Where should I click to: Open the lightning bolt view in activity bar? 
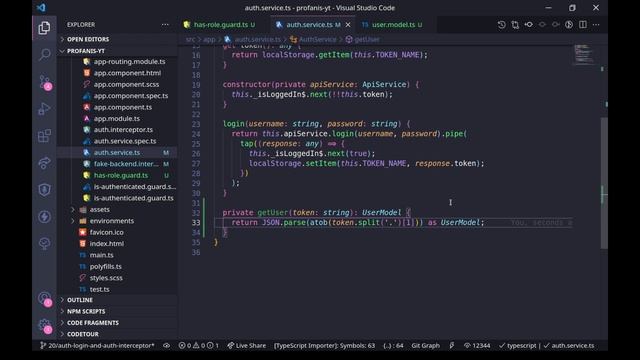(44, 217)
